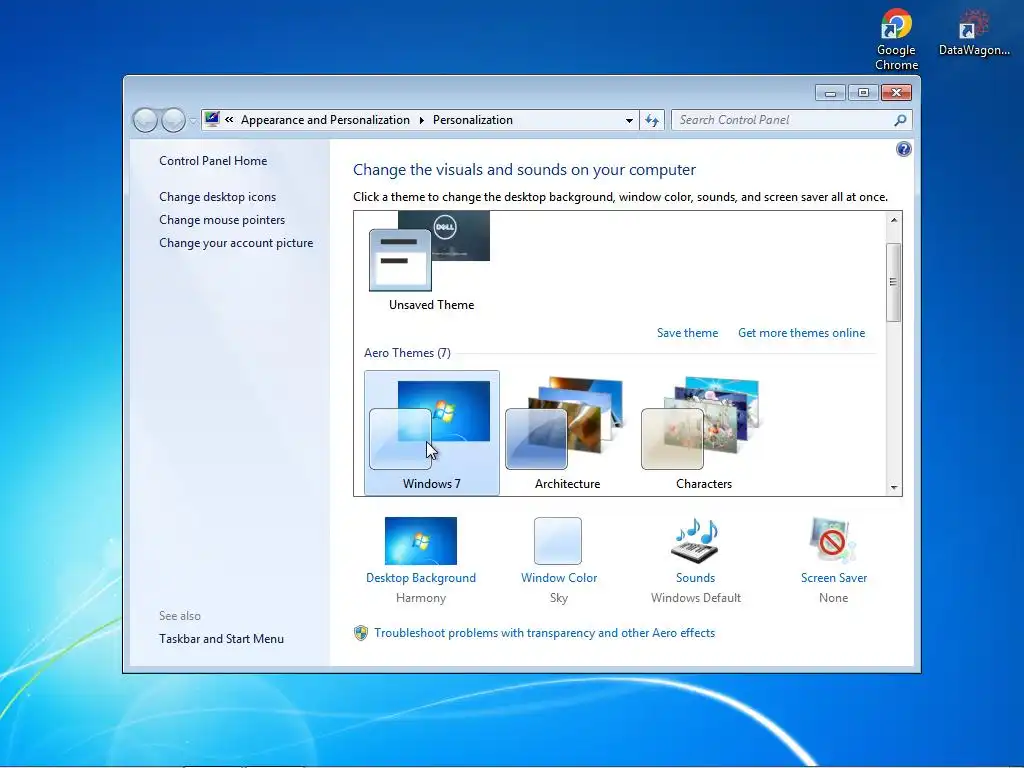Open Change your account picture
This screenshot has height=768, width=1024.
click(x=236, y=243)
